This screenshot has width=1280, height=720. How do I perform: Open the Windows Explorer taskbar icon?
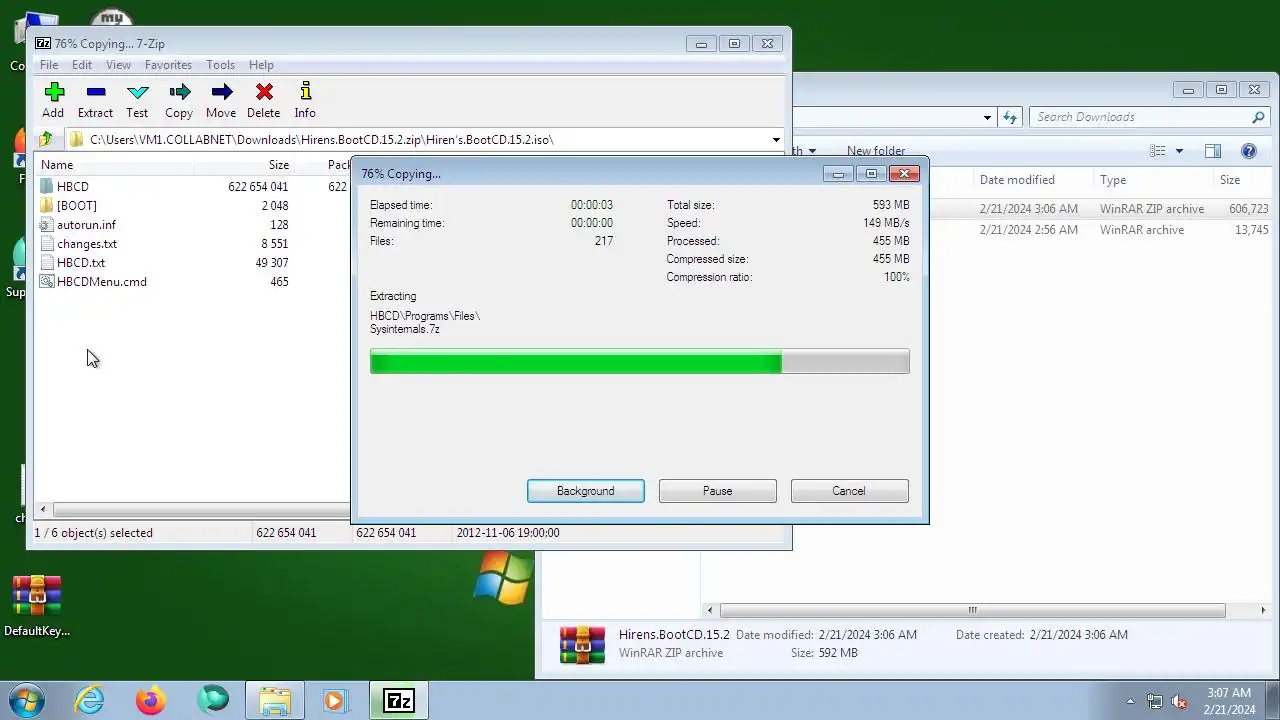pyautogui.click(x=274, y=700)
